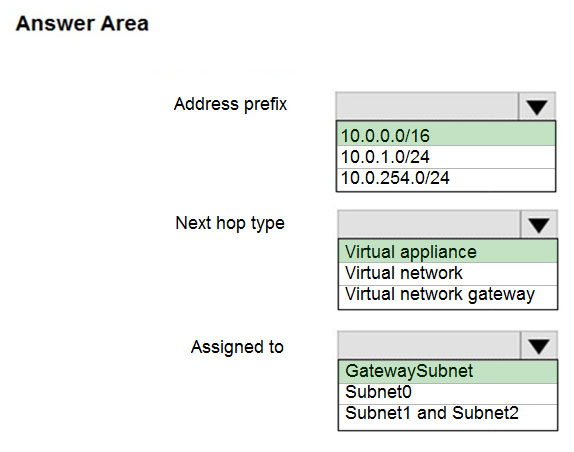Choose the 10.0.1.0/24 address prefix

point(446,157)
